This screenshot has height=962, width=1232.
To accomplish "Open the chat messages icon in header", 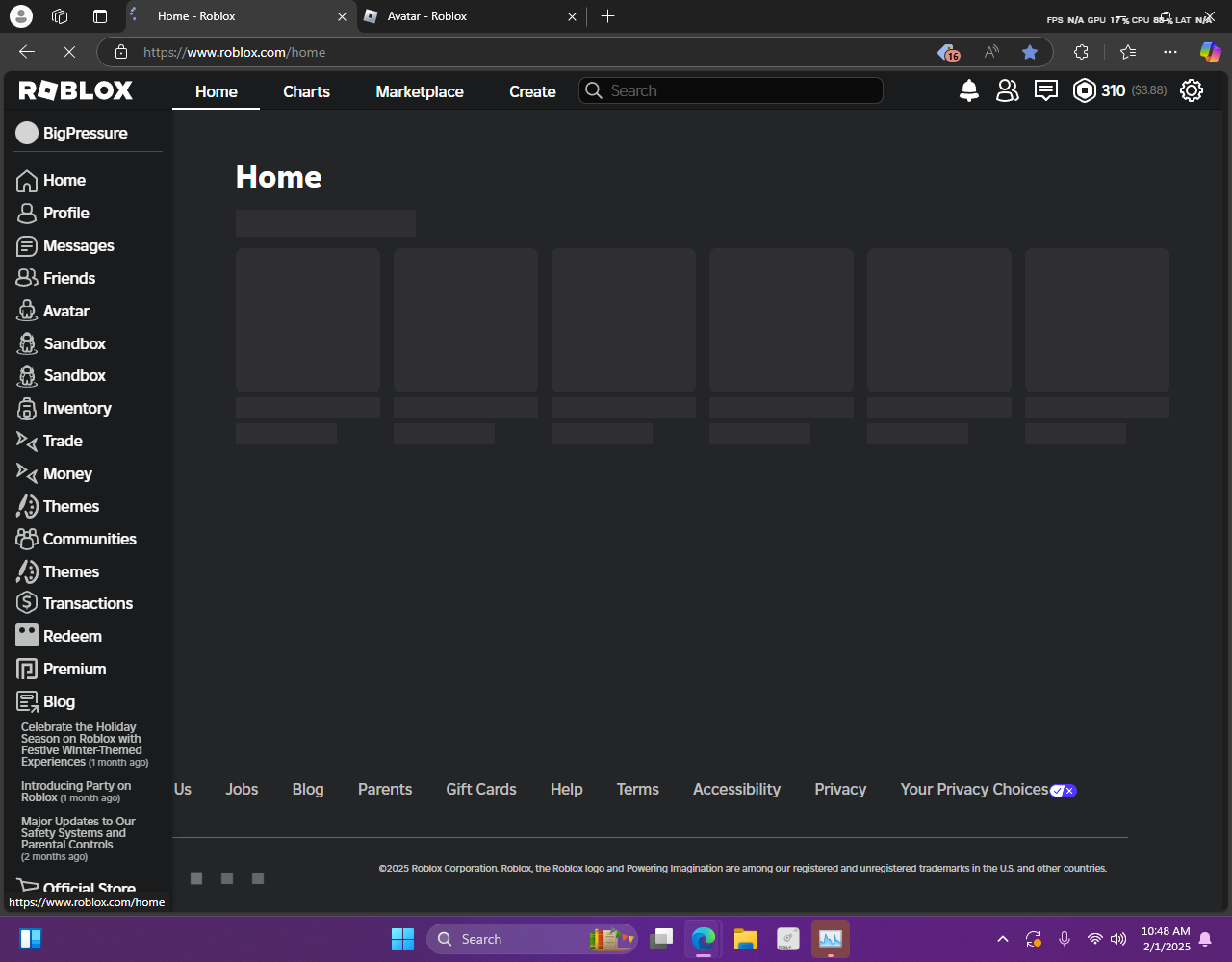I will coord(1045,90).
